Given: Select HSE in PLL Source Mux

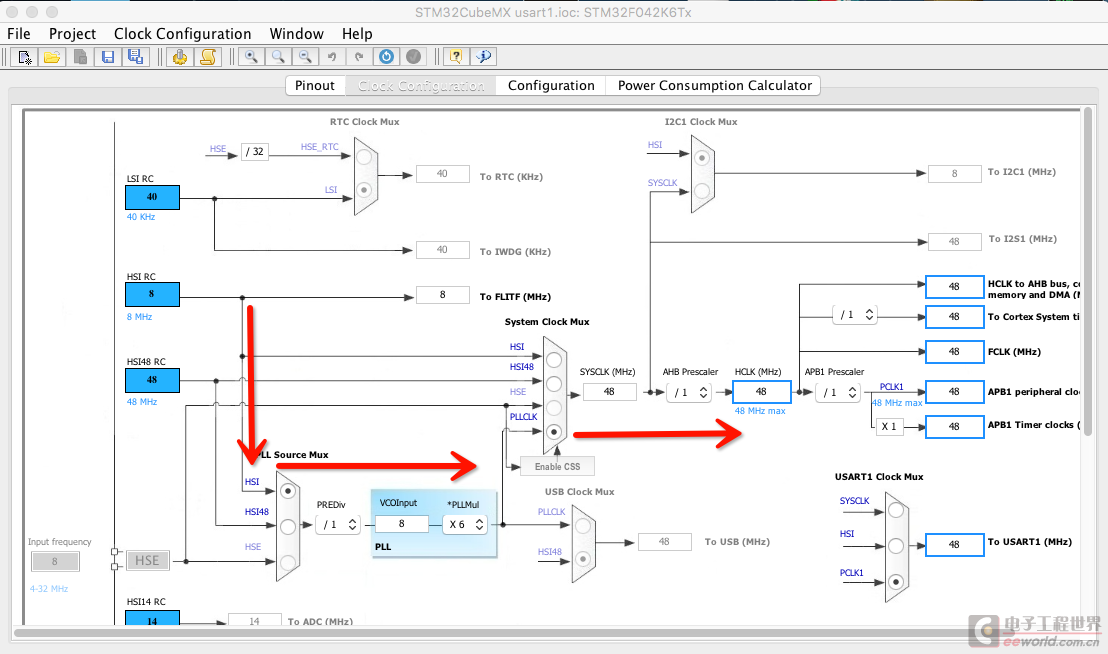Looking at the screenshot, I should coord(288,561).
